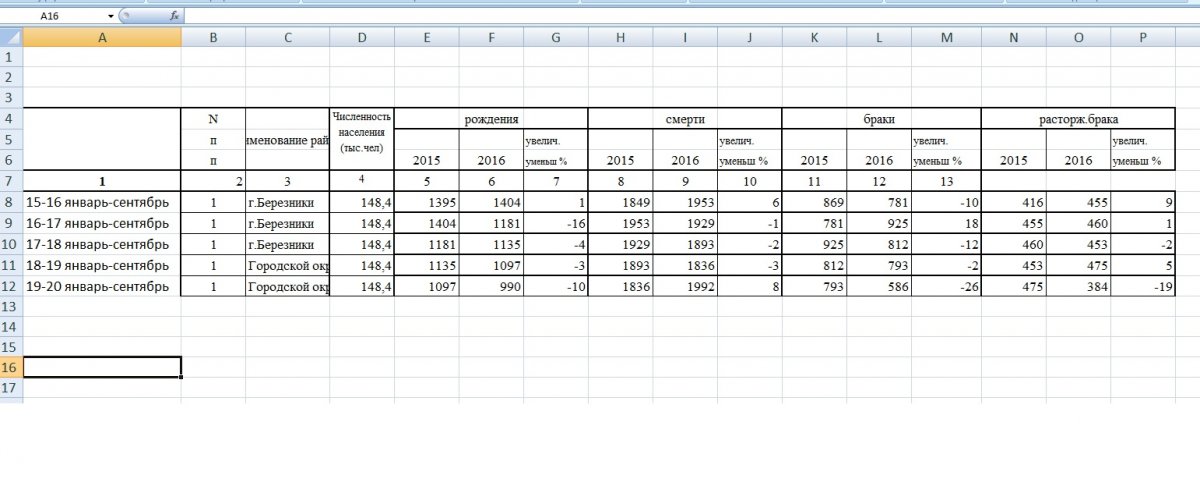Select cell '19-20 январь-сентябрь'

coord(101,286)
